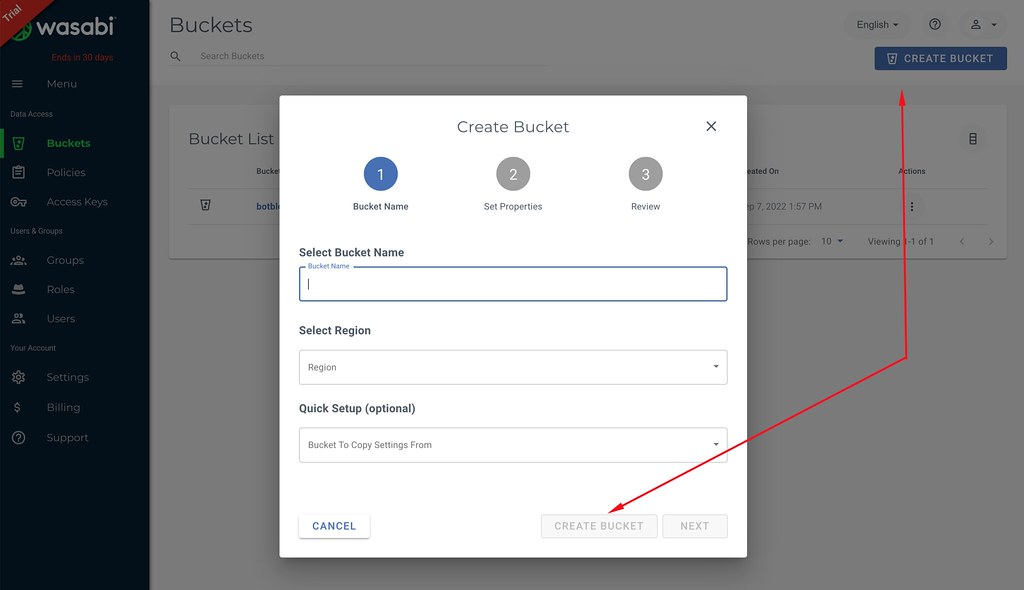The image size is (1024, 590).
Task: Select Settings in the sidebar
Action: coord(67,377)
